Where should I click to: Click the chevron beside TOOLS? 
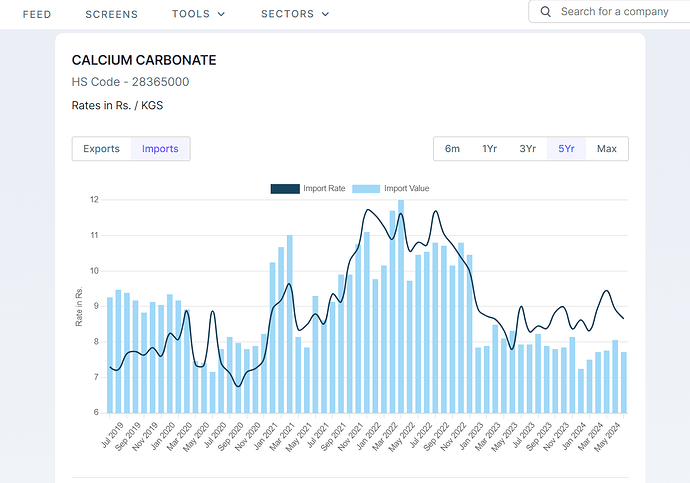click(221, 14)
